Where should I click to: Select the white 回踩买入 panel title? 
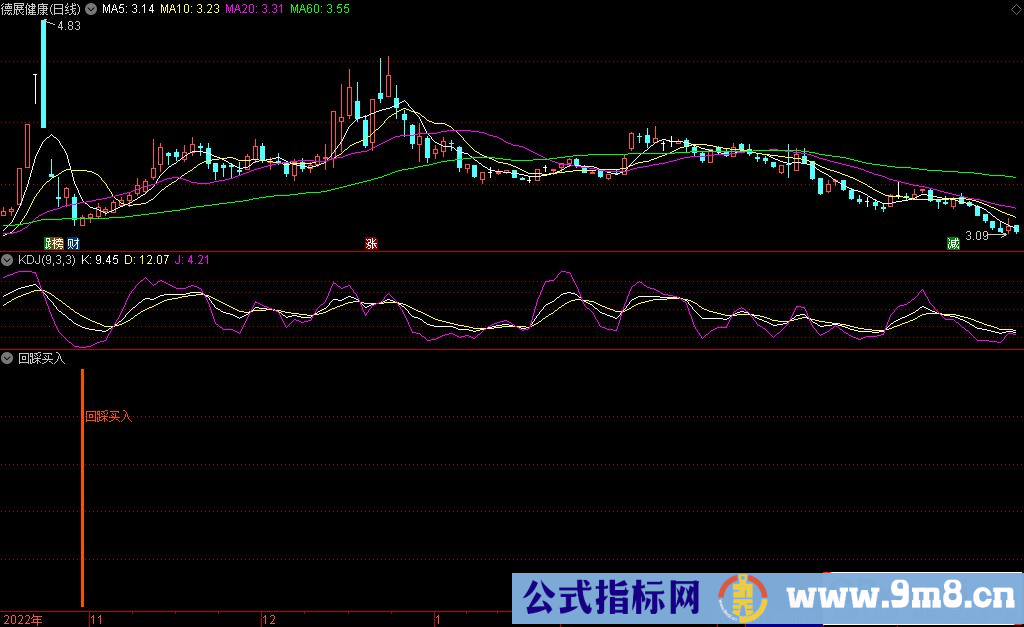coord(41,358)
